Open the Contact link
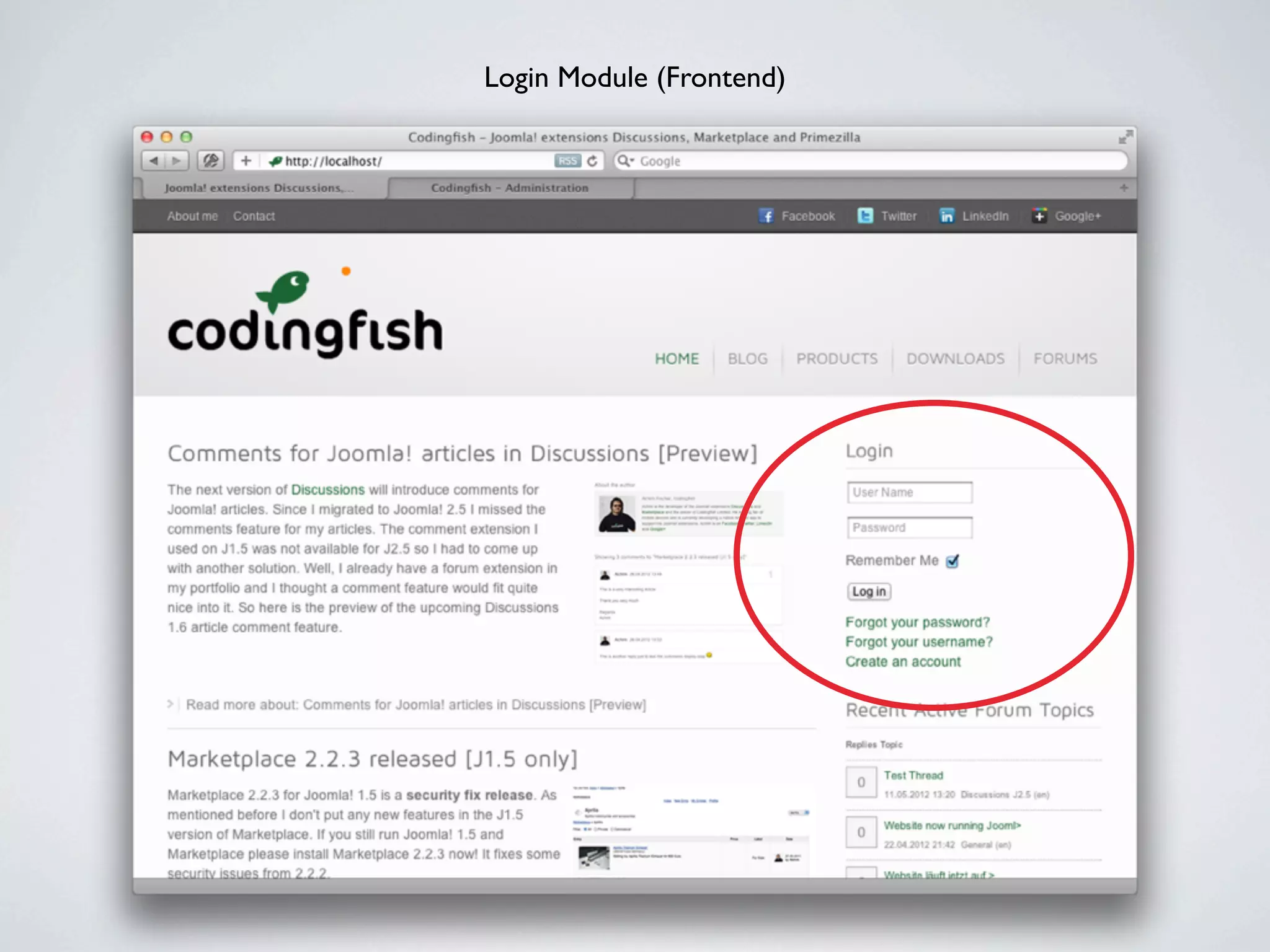The image size is (1270, 952). coord(254,216)
